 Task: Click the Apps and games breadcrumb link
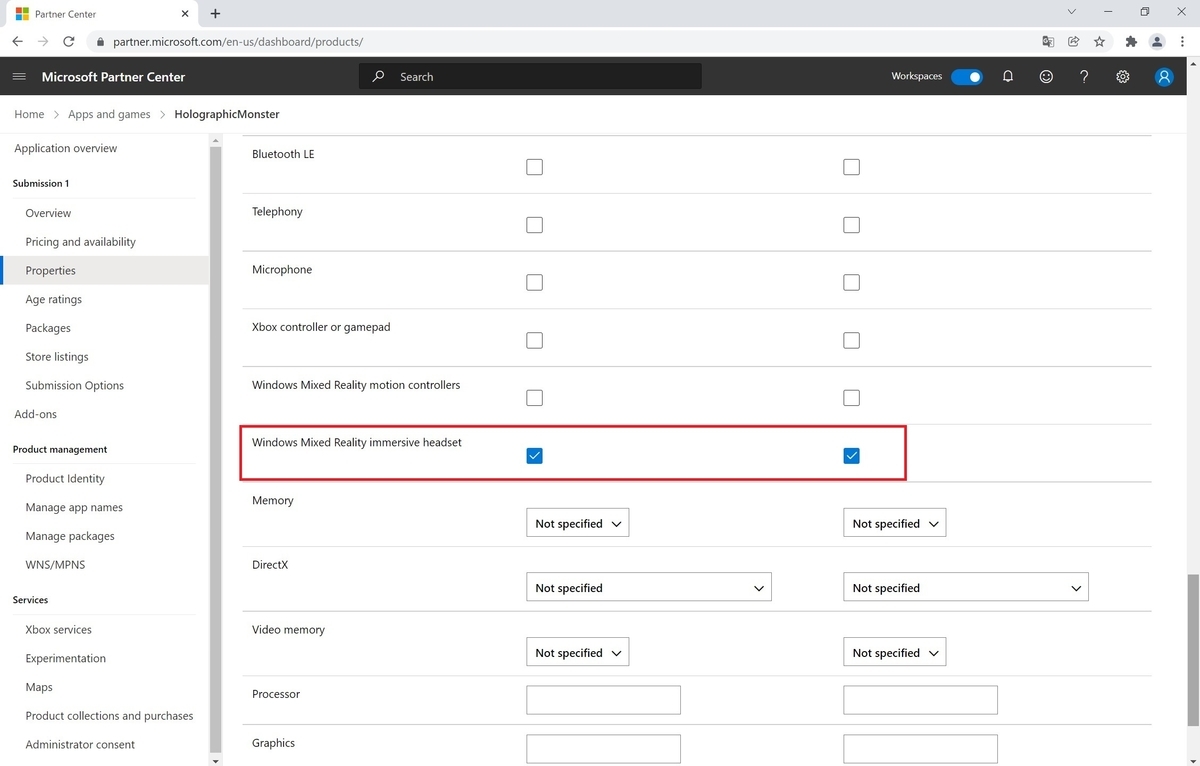(109, 115)
